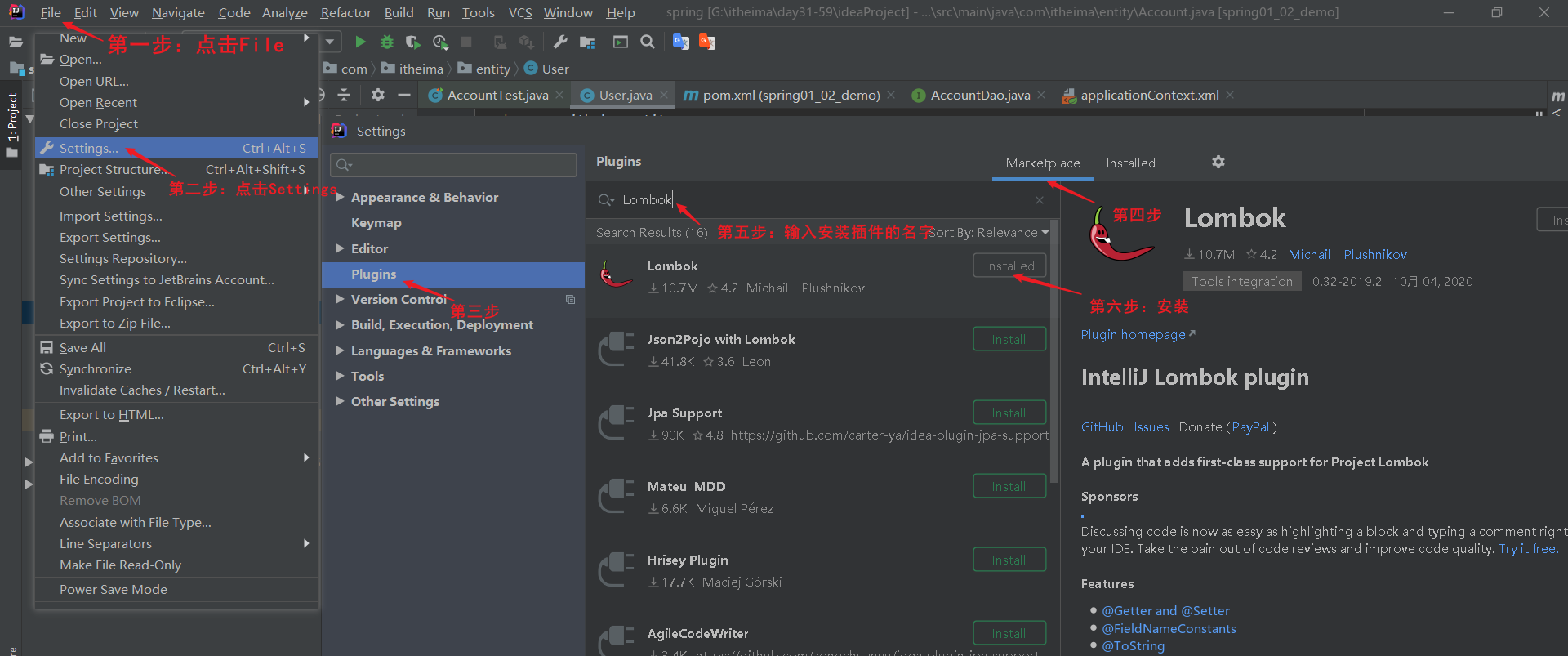Select Keymap in settings list

[453, 223]
